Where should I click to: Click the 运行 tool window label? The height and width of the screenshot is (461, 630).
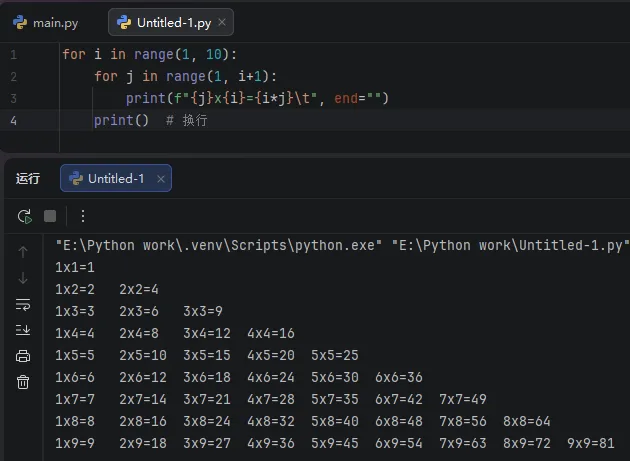(x=28, y=179)
